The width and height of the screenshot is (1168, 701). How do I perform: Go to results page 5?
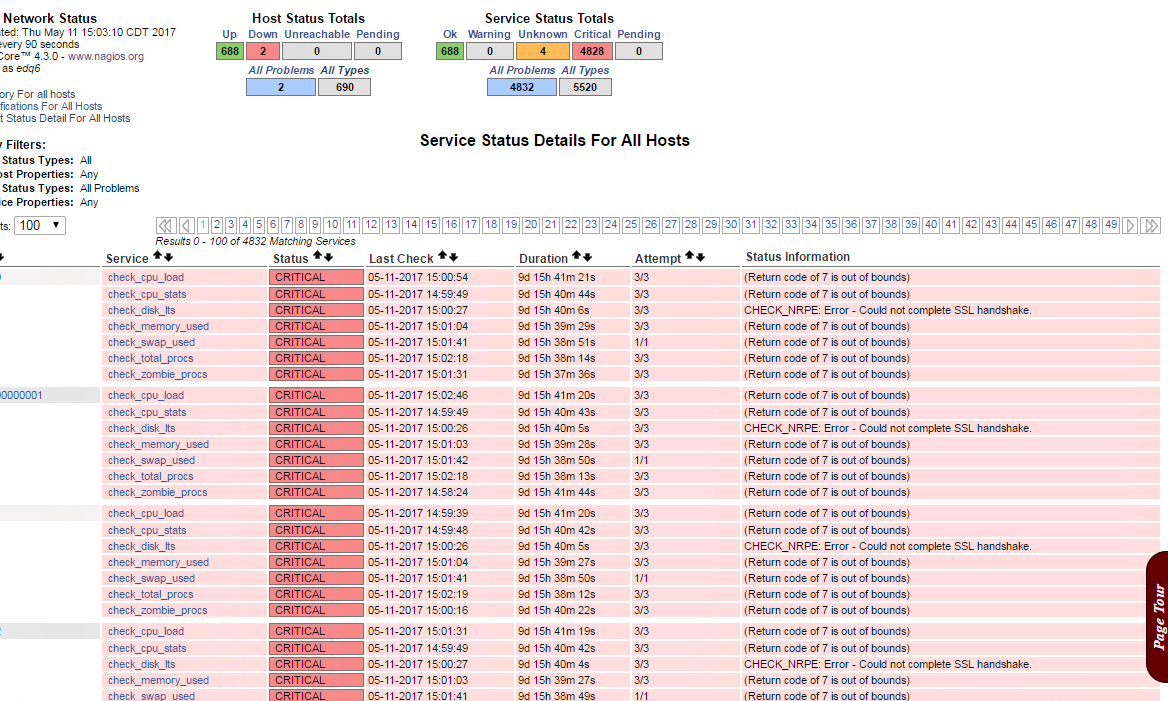(259, 224)
